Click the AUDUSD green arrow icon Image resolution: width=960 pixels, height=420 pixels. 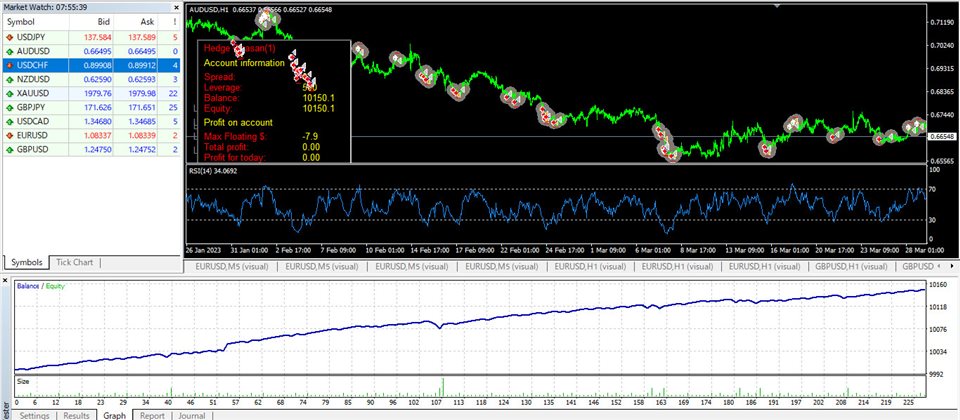click(x=11, y=51)
